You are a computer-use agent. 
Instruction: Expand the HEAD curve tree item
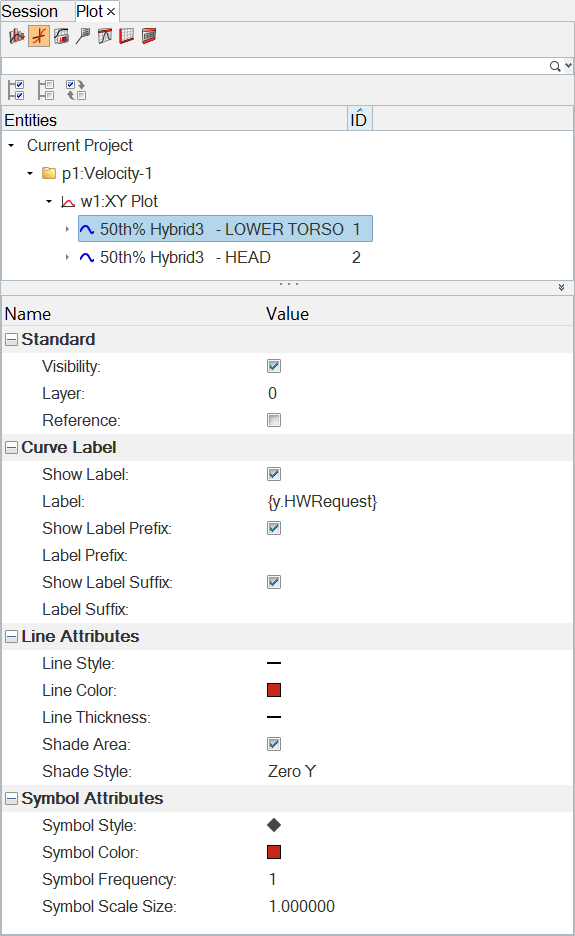67,257
